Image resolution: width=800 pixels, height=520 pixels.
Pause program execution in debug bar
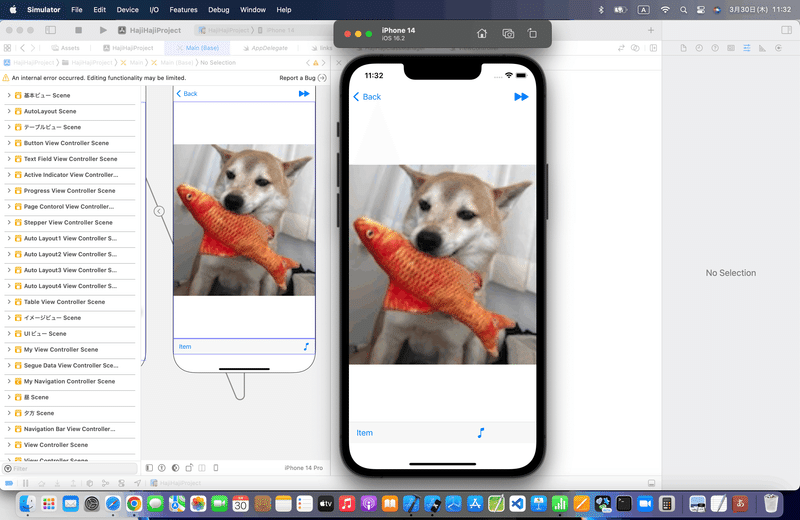(x=26, y=483)
